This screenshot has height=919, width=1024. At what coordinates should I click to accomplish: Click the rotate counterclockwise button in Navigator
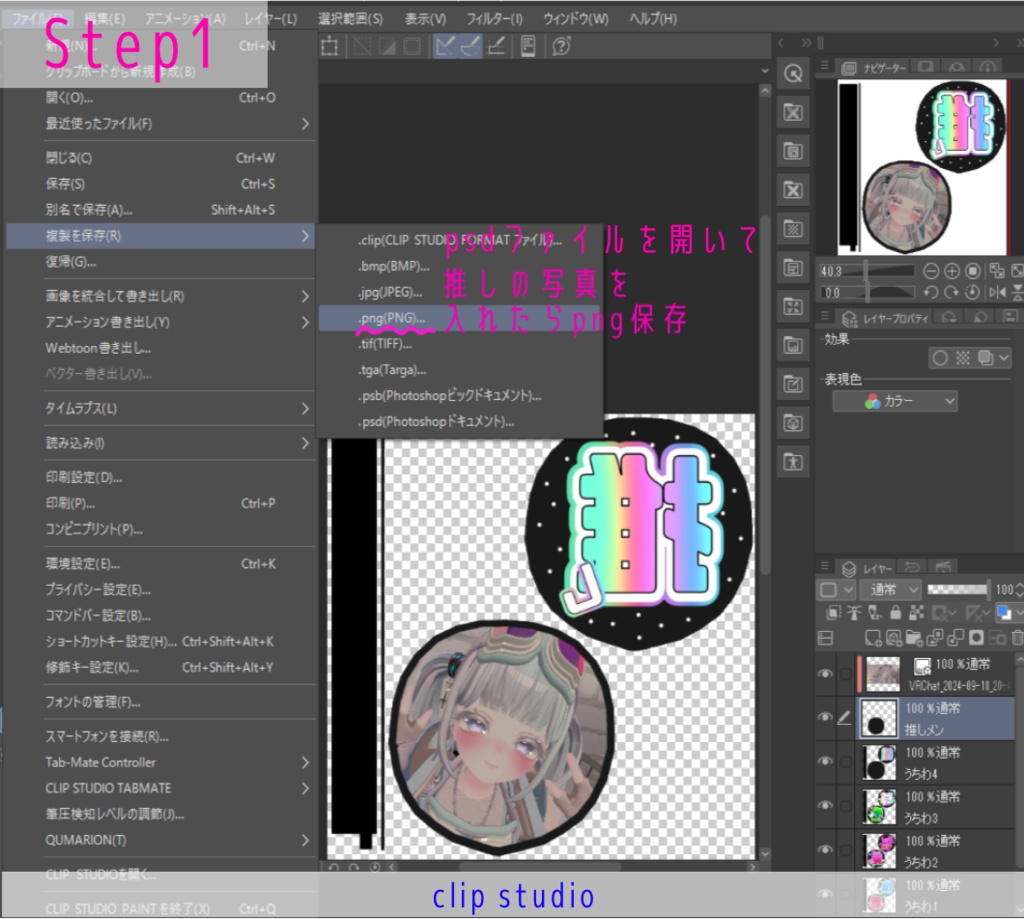931,291
